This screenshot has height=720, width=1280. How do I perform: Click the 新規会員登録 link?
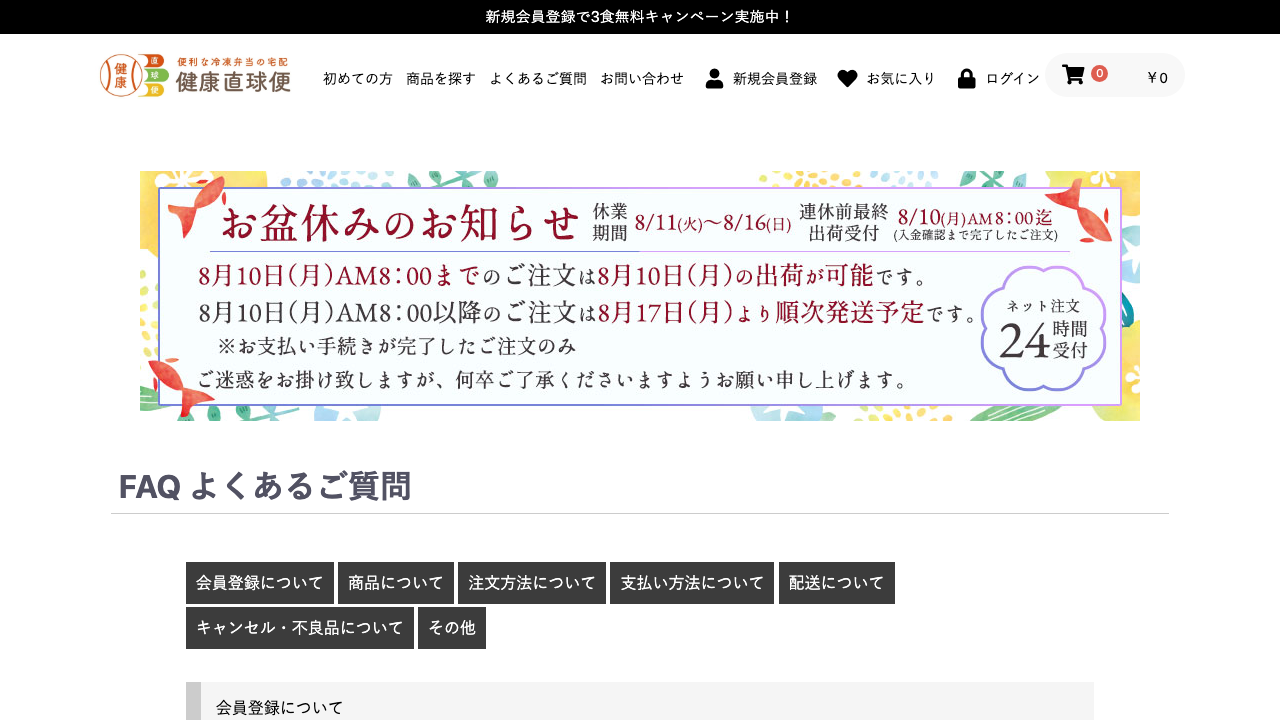pyautogui.click(x=775, y=78)
